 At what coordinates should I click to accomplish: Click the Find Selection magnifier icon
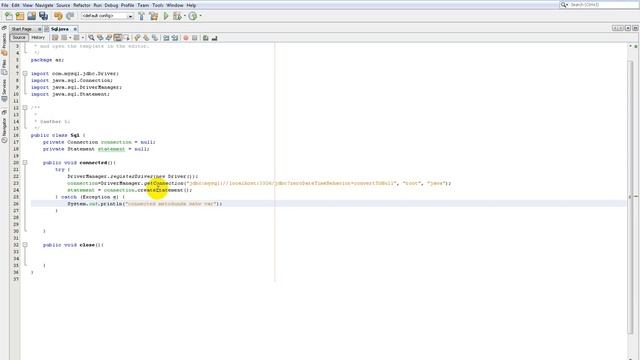click(91, 38)
